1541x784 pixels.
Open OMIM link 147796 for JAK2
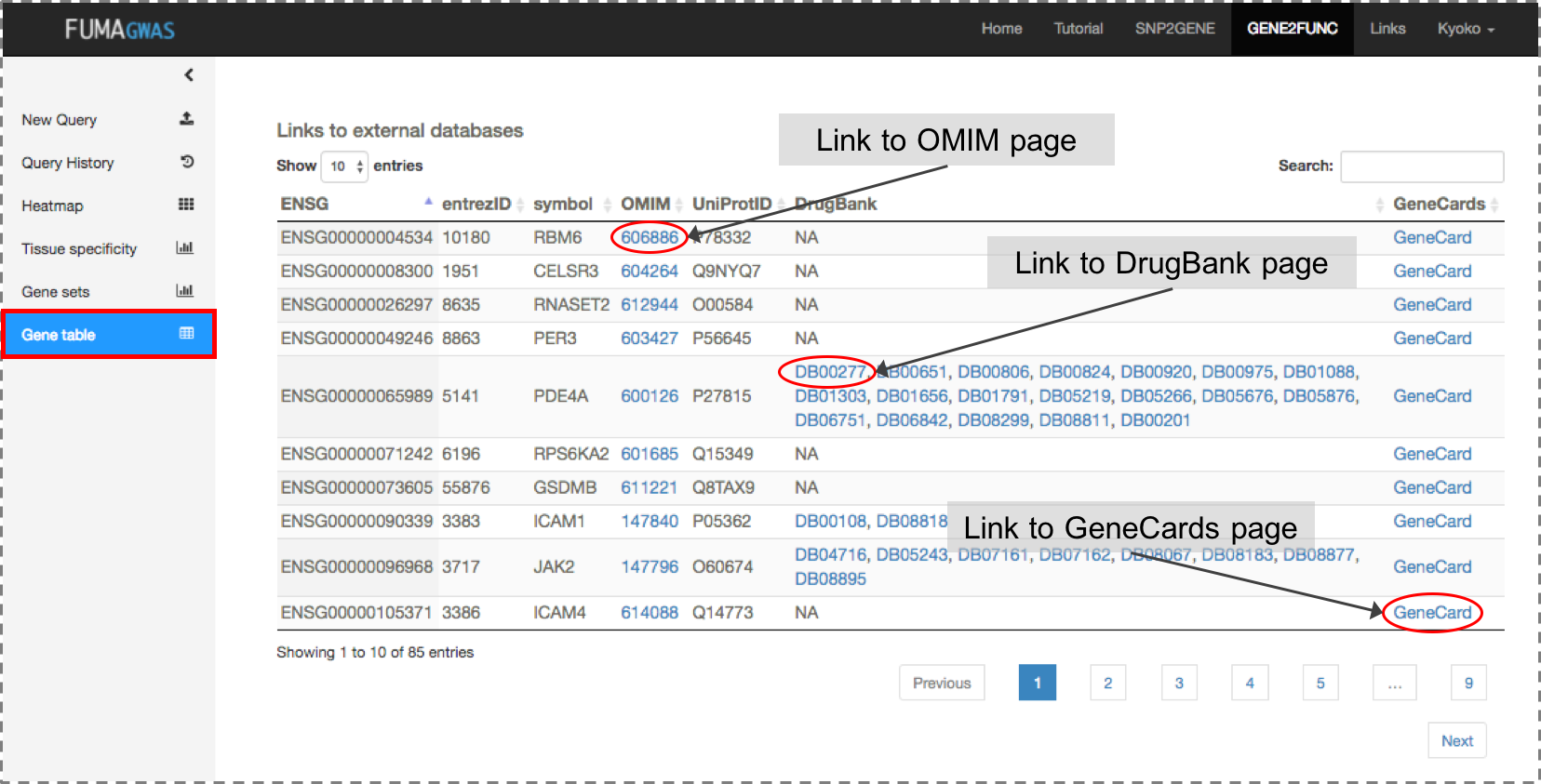[650, 566]
